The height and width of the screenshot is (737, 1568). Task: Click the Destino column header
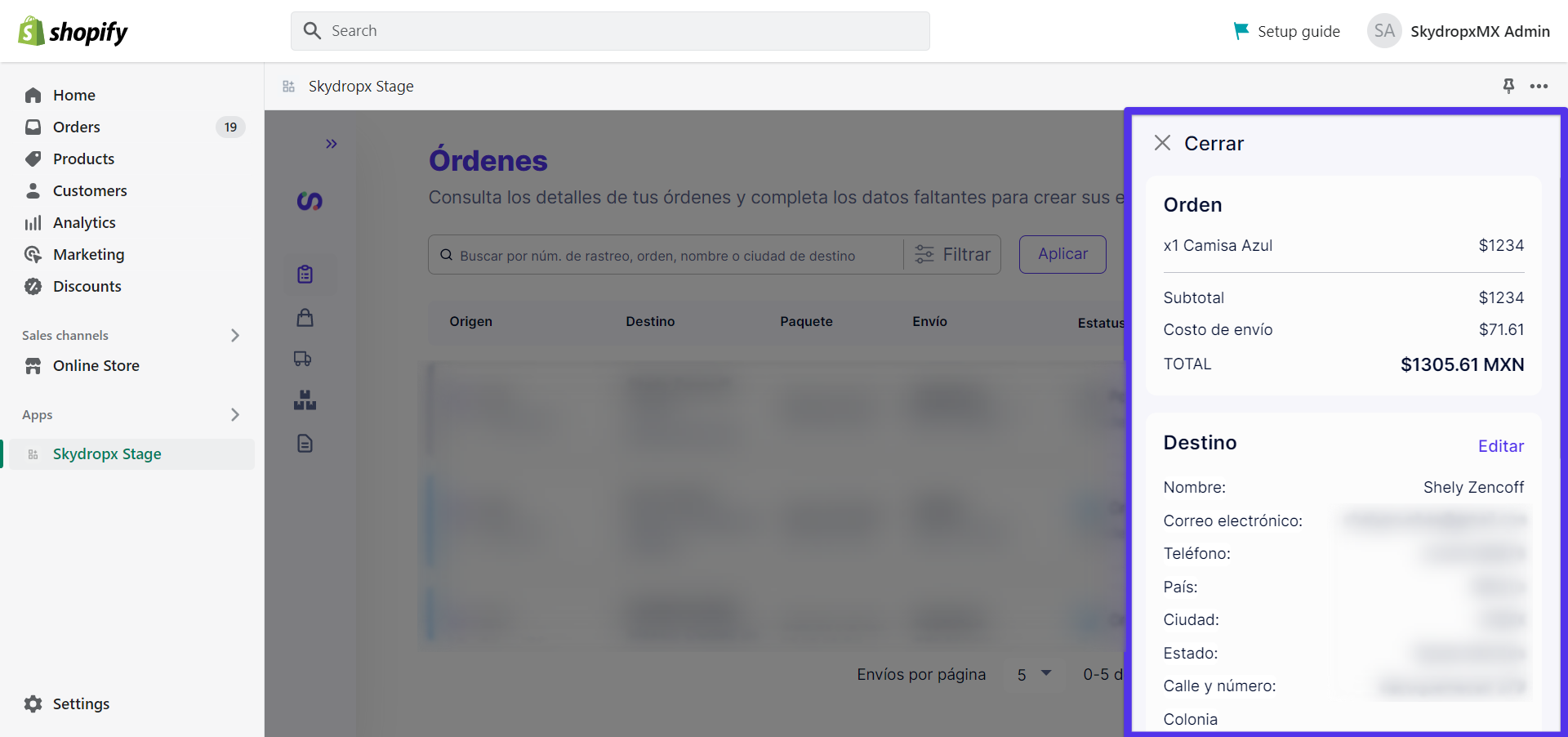click(650, 322)
